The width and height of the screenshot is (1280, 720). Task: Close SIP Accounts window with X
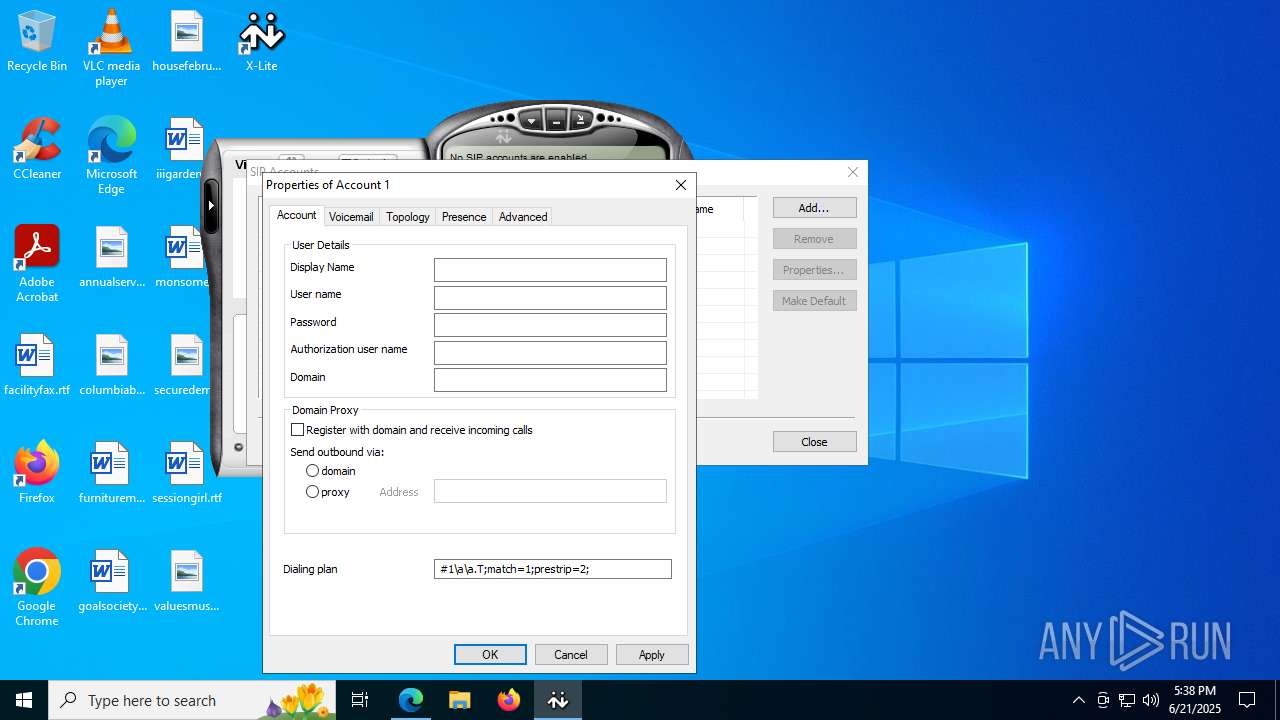[853, 172]
